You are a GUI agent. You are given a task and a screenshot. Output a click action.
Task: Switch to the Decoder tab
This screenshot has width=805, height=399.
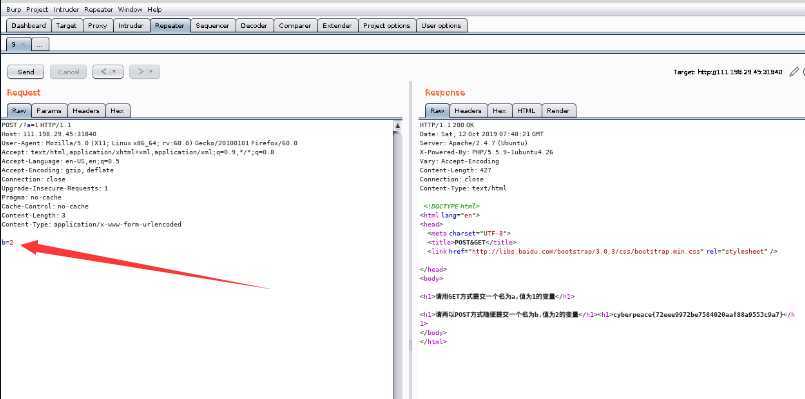pyautogui.click(x=254, y=26)
